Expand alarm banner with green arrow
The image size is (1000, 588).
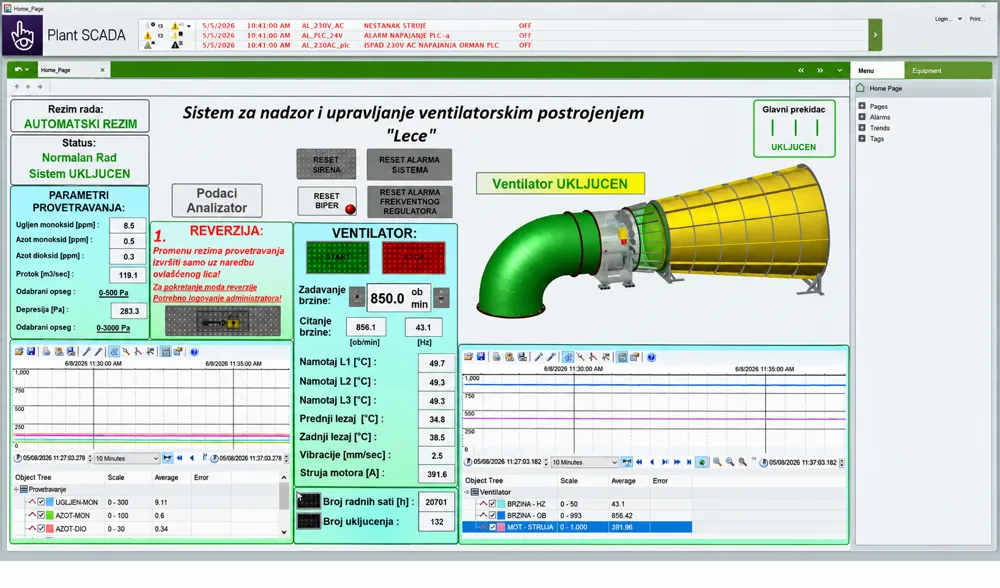coord(875,35)
